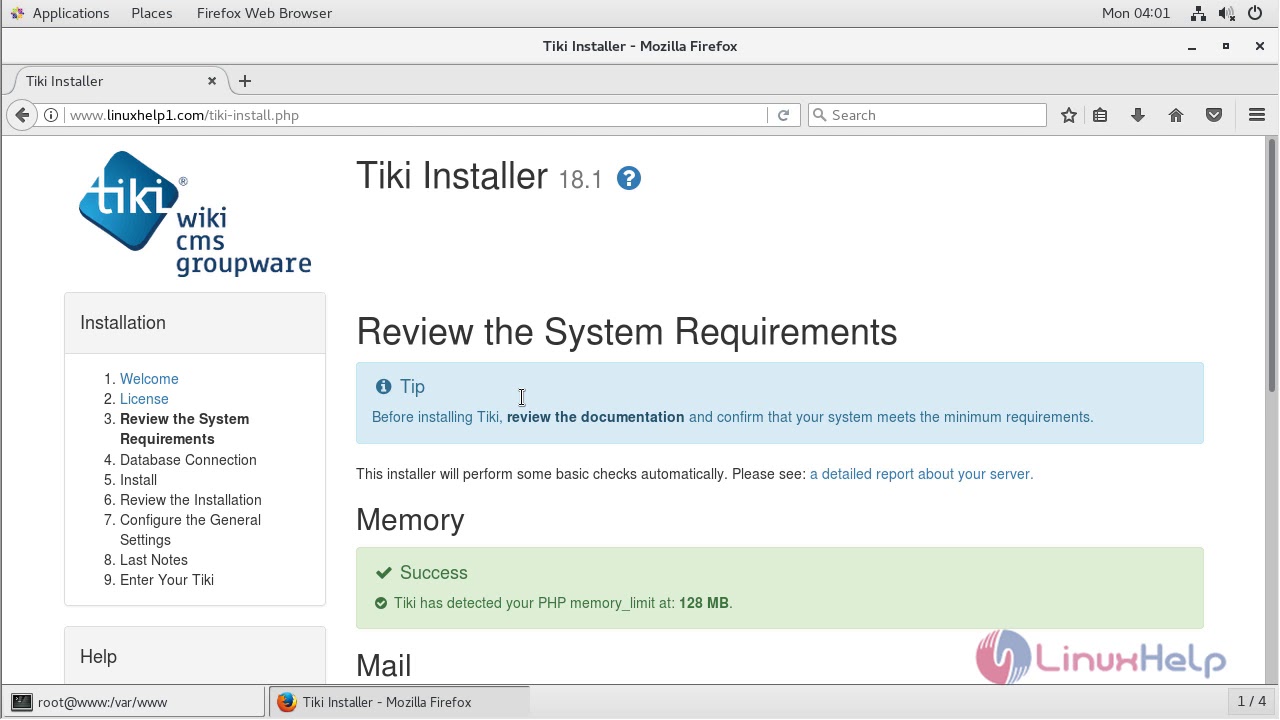
Task: Bookmark this page with the star icon
Action: (1069, 115)
